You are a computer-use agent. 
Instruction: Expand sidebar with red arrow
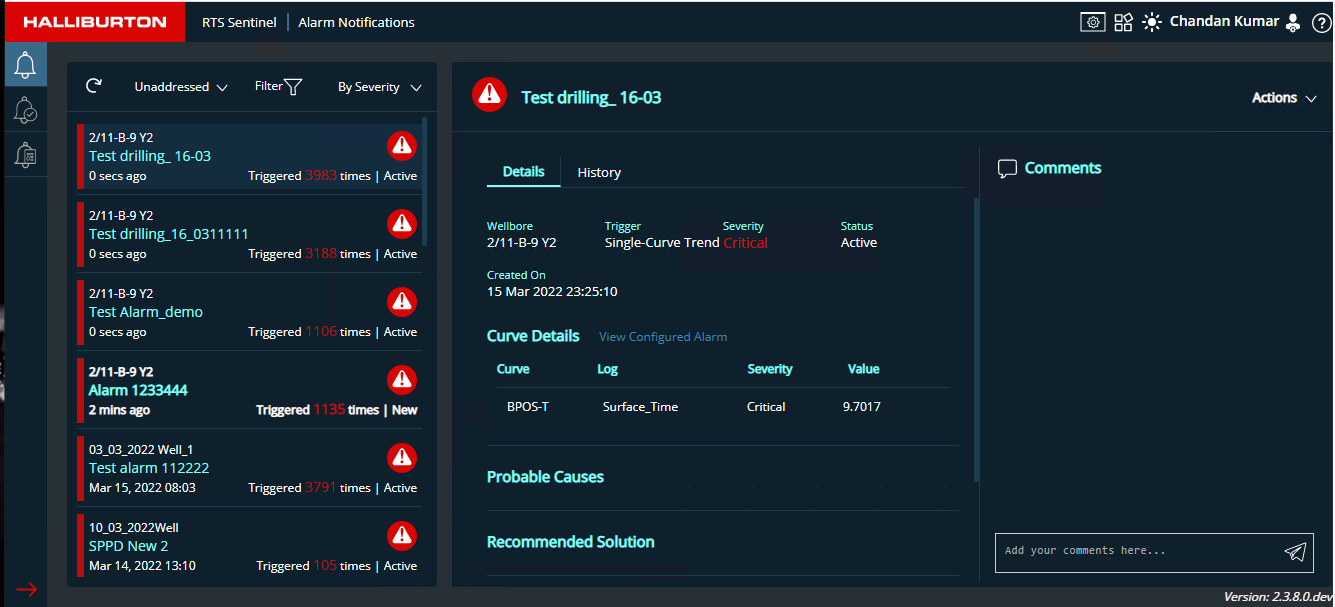(x=26, y=589)
